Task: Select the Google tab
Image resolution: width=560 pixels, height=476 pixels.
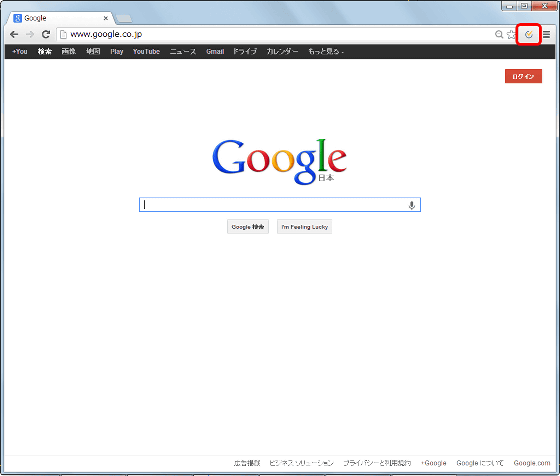Action: (60, 18)
